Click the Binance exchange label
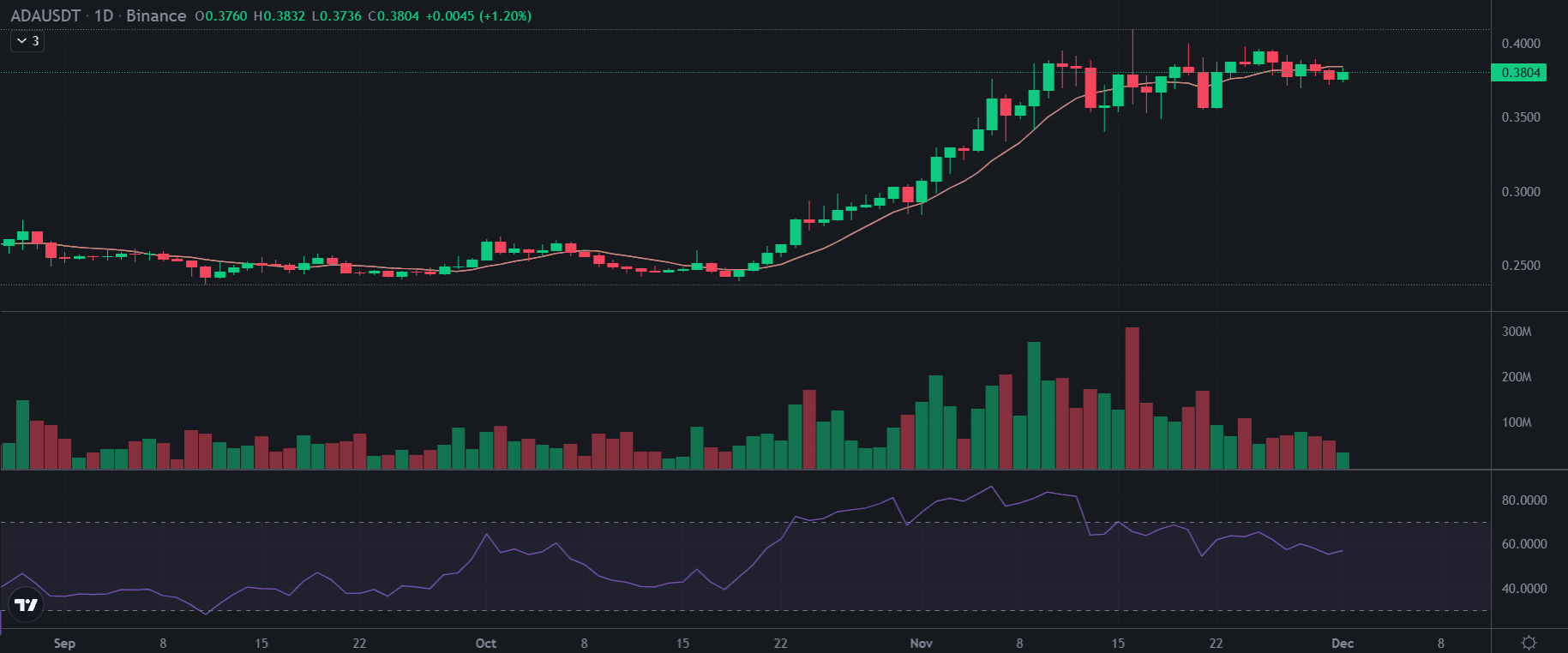The height and width of the screenshot is (653, 1568). (x=156, y=15)
